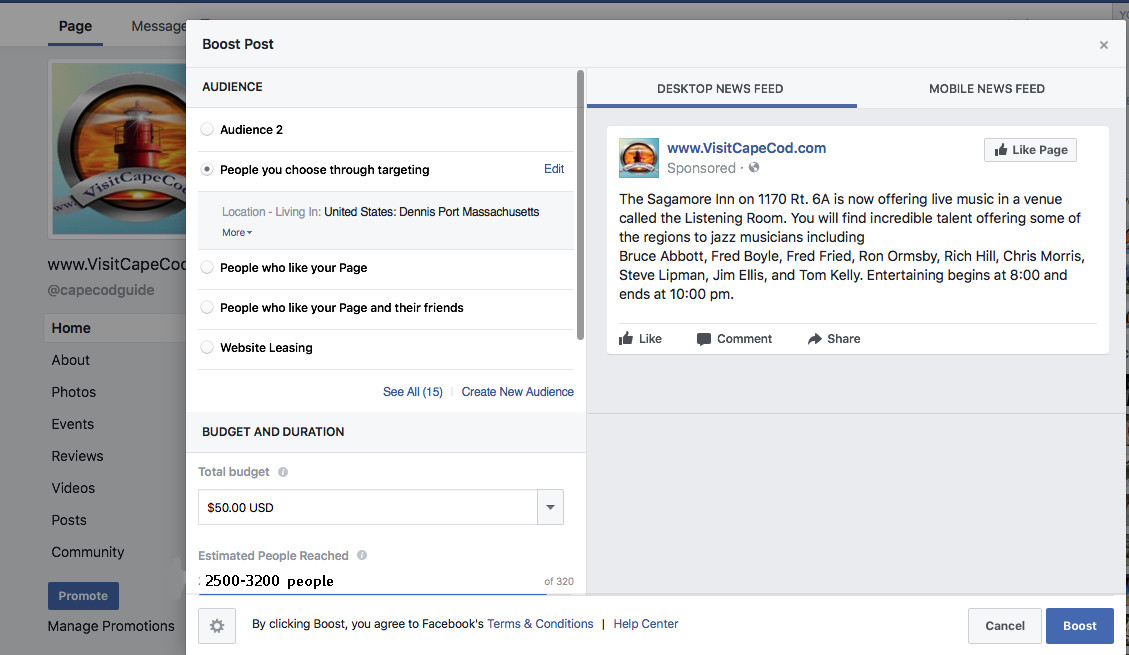
Task: Open the Page tab in the background page
Action: 76,27
